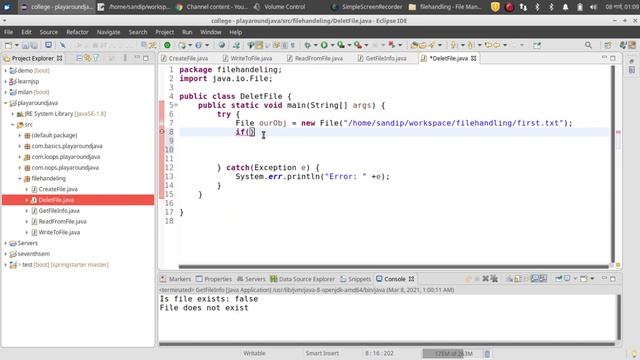Click Collapse All icon in Project Explorer
The height and width of the screenshot is (360, 640).
coord(79,58)
